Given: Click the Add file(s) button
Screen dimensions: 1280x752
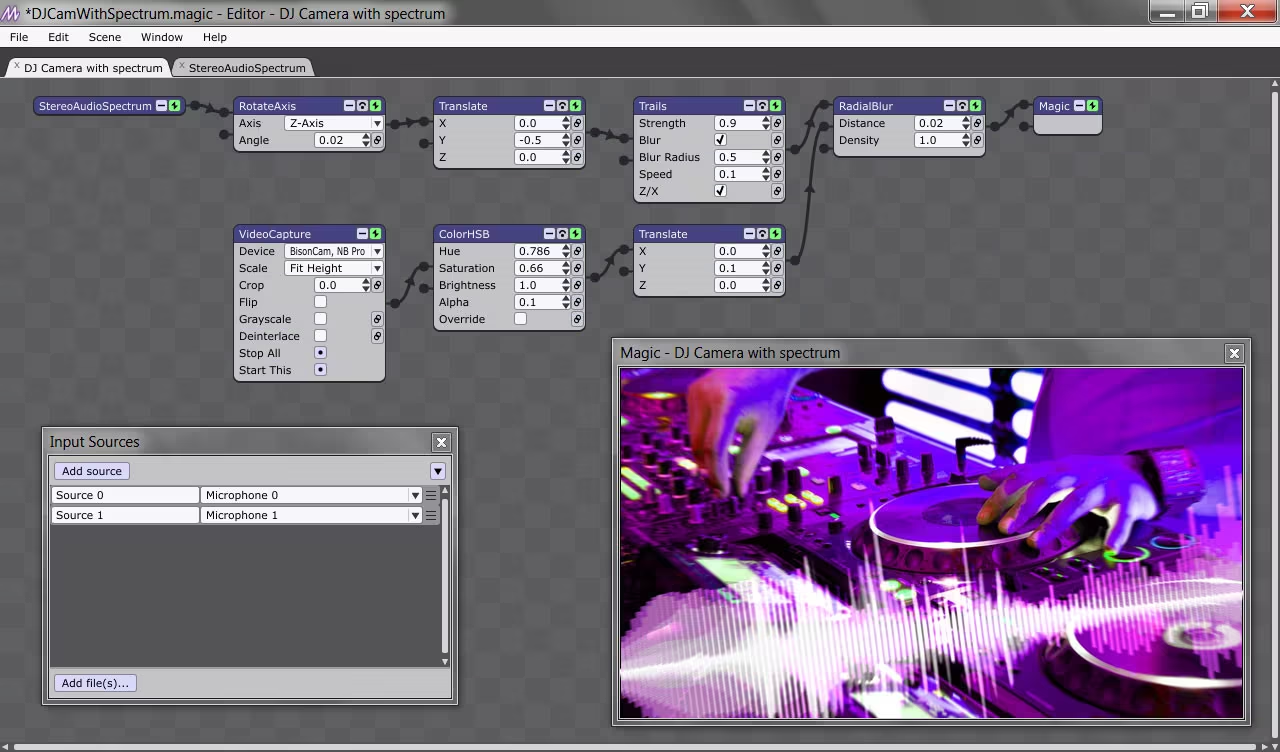Looking at the screenshot, I should coord(95,683).
